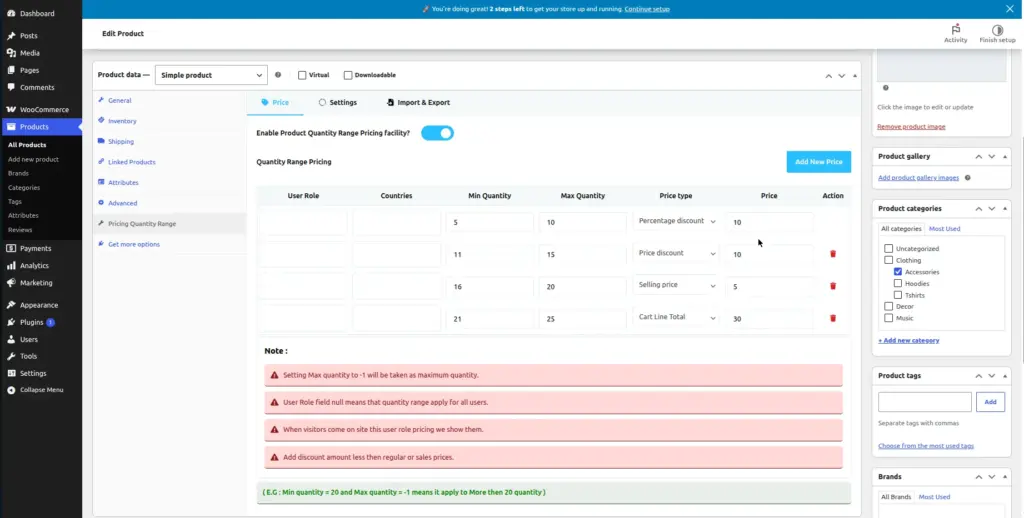Check the Uncategorized category
This screenshot has height=518, width=1024.
[x=888, y=249]
